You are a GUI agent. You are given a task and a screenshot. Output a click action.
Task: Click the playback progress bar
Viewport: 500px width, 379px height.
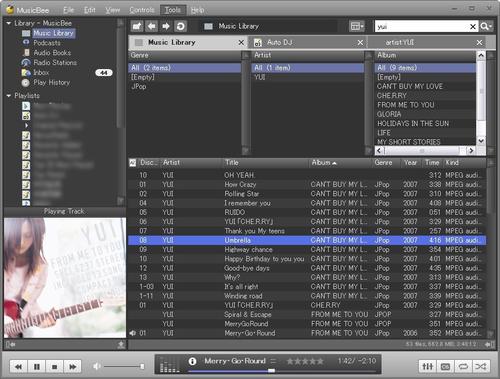283,370
